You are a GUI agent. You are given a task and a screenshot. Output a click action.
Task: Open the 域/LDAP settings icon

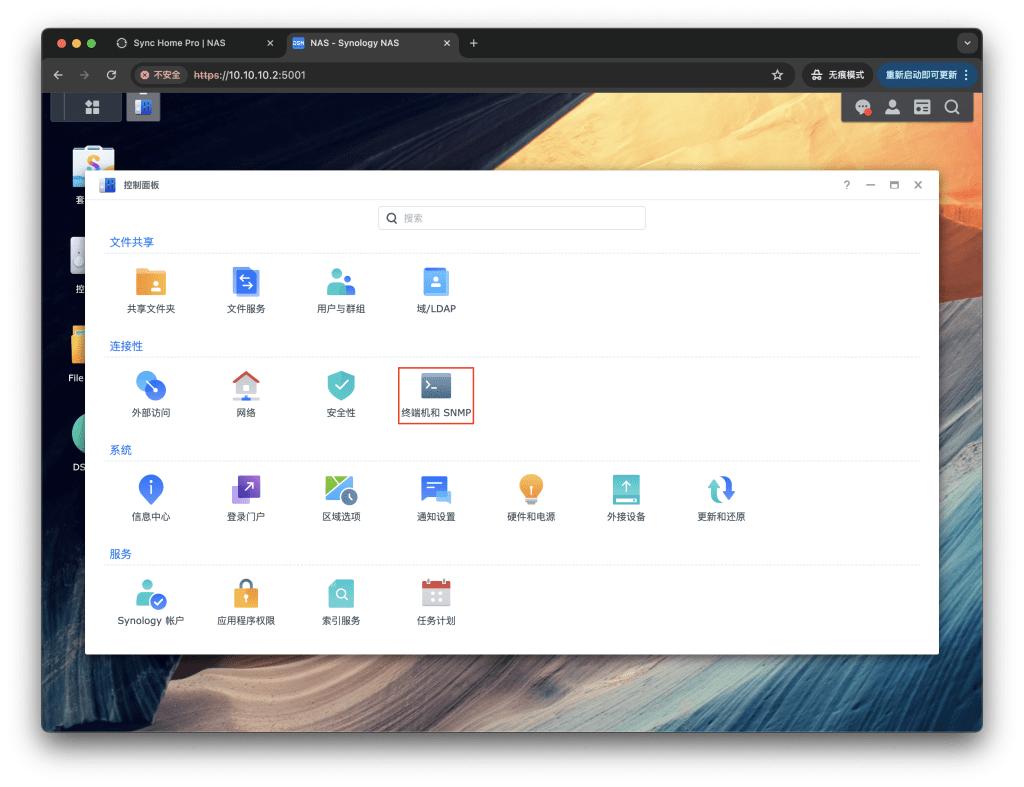click(x=436, y=291)
